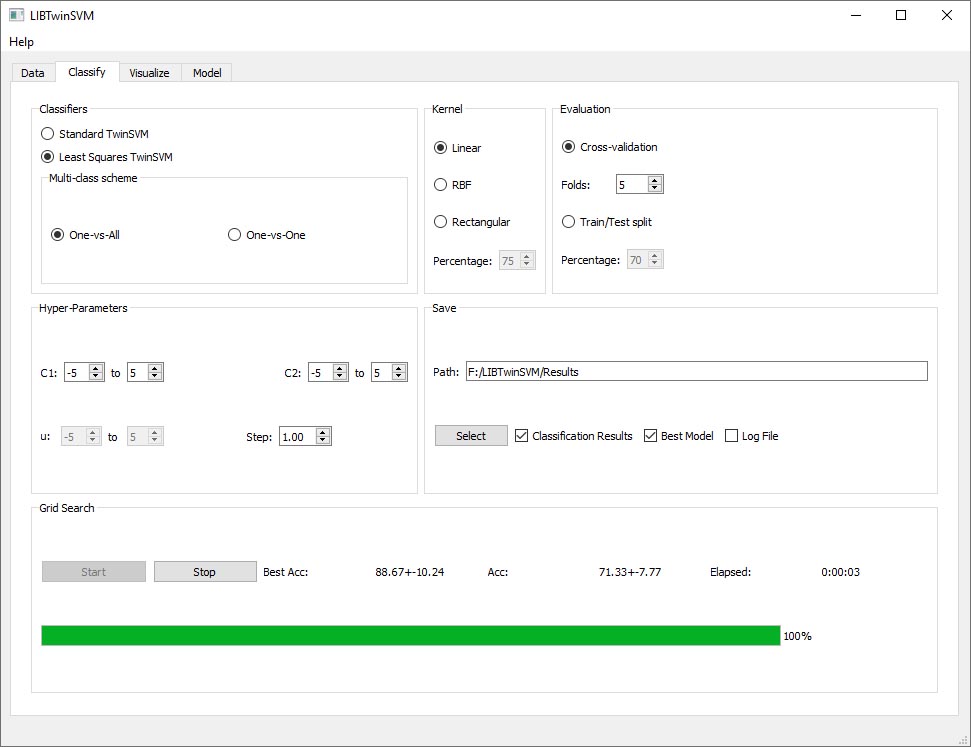This screenshot has width=971, height=747.
Task: Decrease C1 lower bound with down arrow
Action: coord(95,376)
